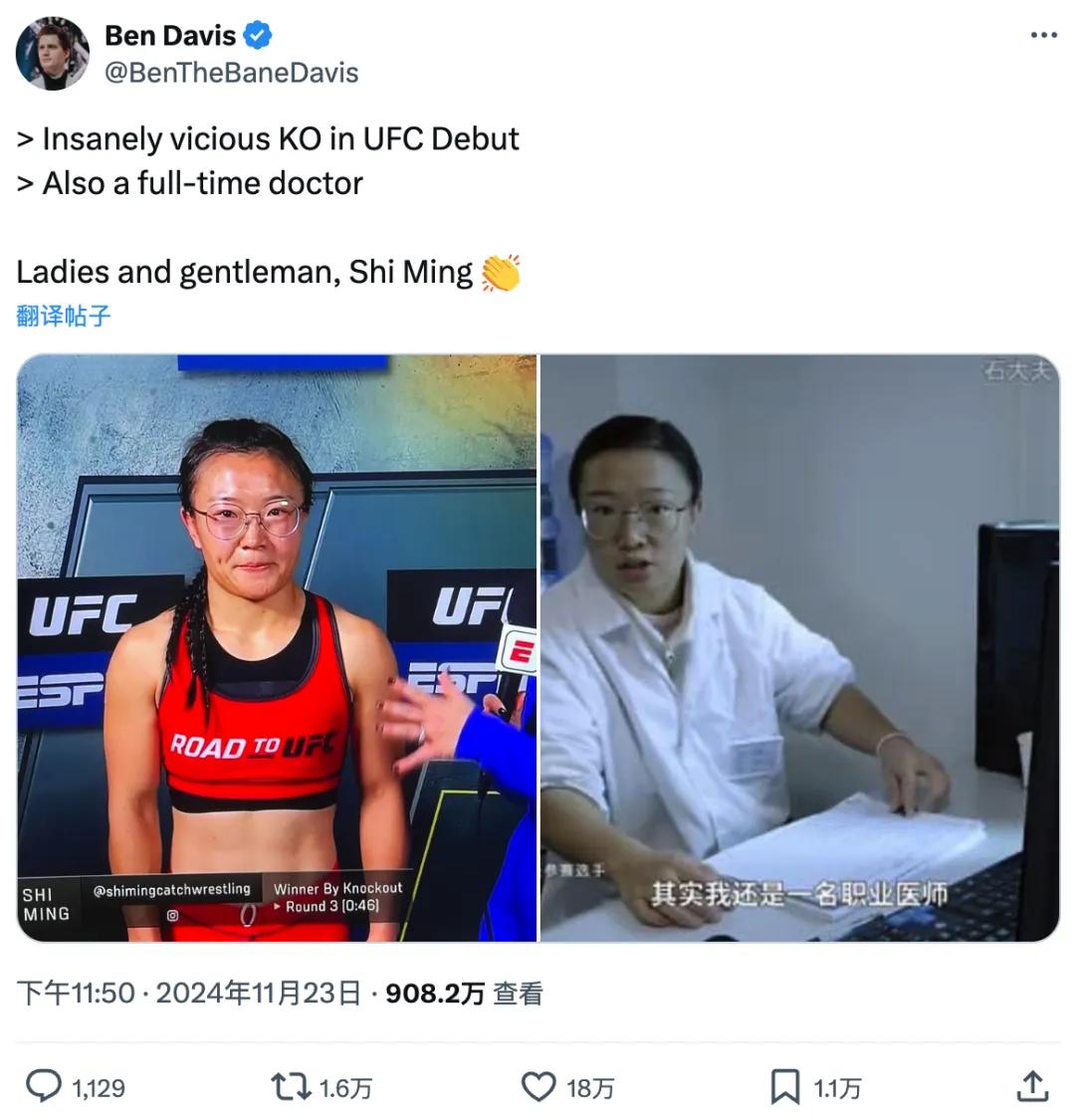Open the three-dot more options menu

tap(1043, 35)
